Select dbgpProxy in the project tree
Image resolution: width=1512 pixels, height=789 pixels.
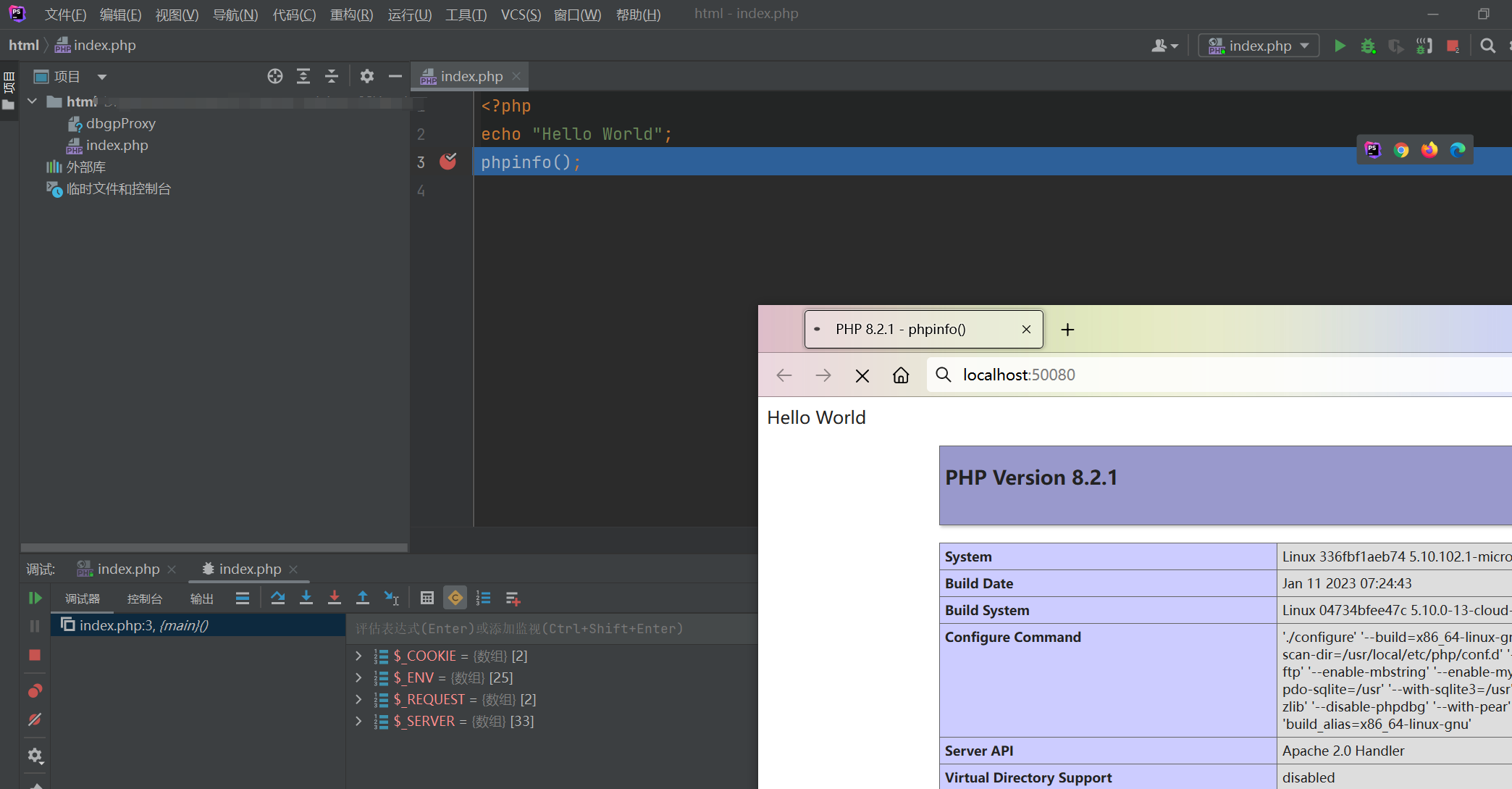click(x=120, y=123)
